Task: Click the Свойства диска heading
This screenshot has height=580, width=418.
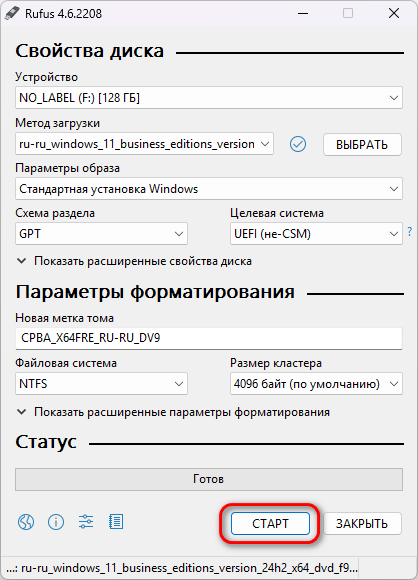Action: pyautogui.click(x=90, y=51)
